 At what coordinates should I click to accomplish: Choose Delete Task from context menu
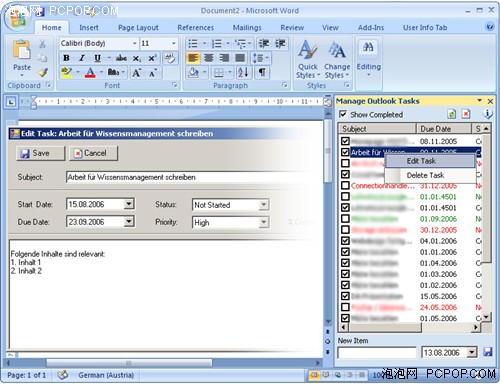point(430,175)
